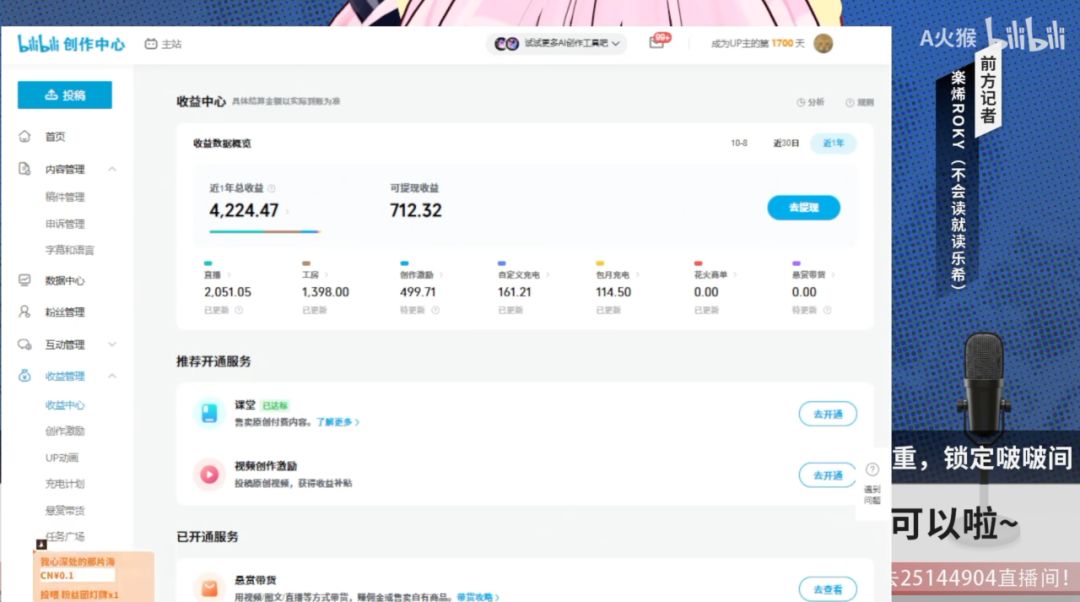Click the 去提现 withdraw button

(804, 207)
